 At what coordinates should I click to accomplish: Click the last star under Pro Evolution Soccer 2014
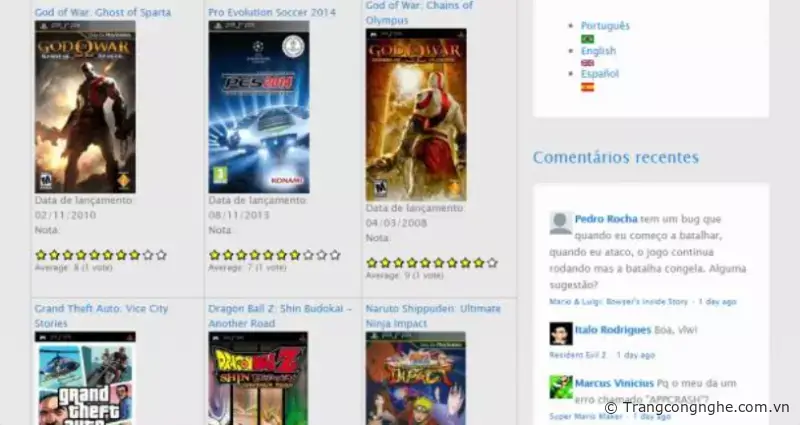335,255
